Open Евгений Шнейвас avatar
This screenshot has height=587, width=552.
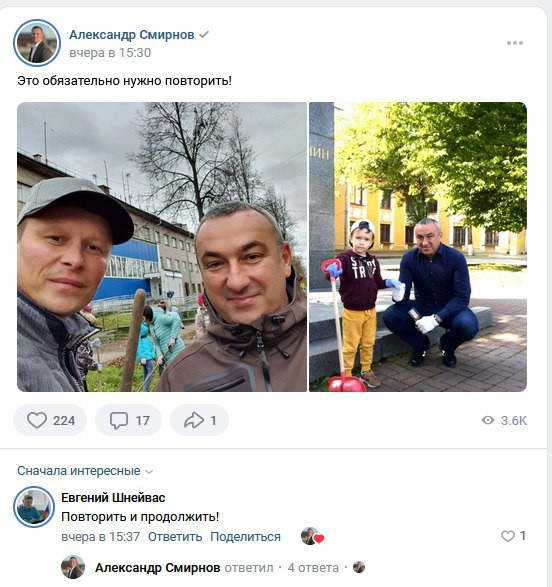(34, 507)
